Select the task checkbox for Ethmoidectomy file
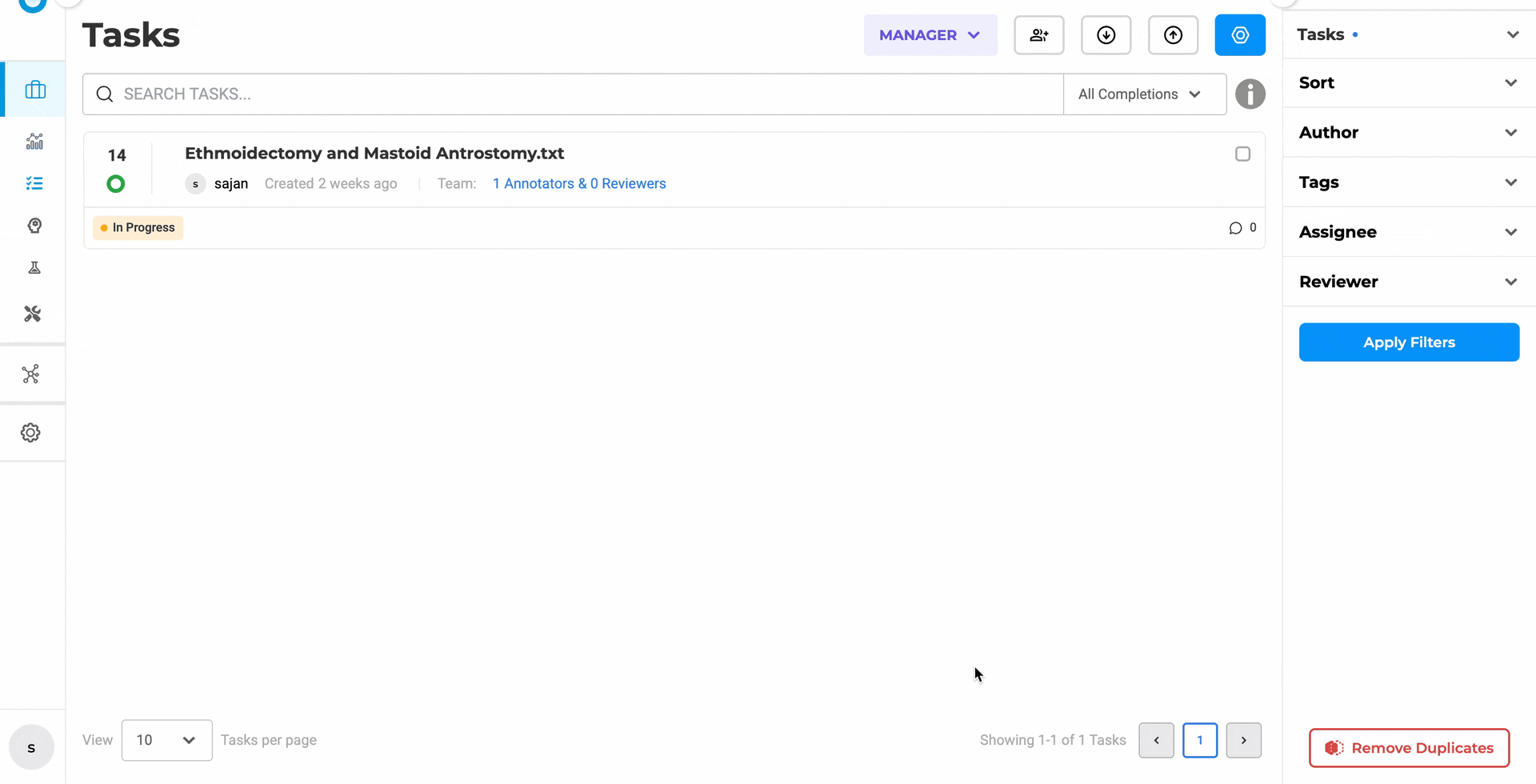 click(x=1242, y=154)
